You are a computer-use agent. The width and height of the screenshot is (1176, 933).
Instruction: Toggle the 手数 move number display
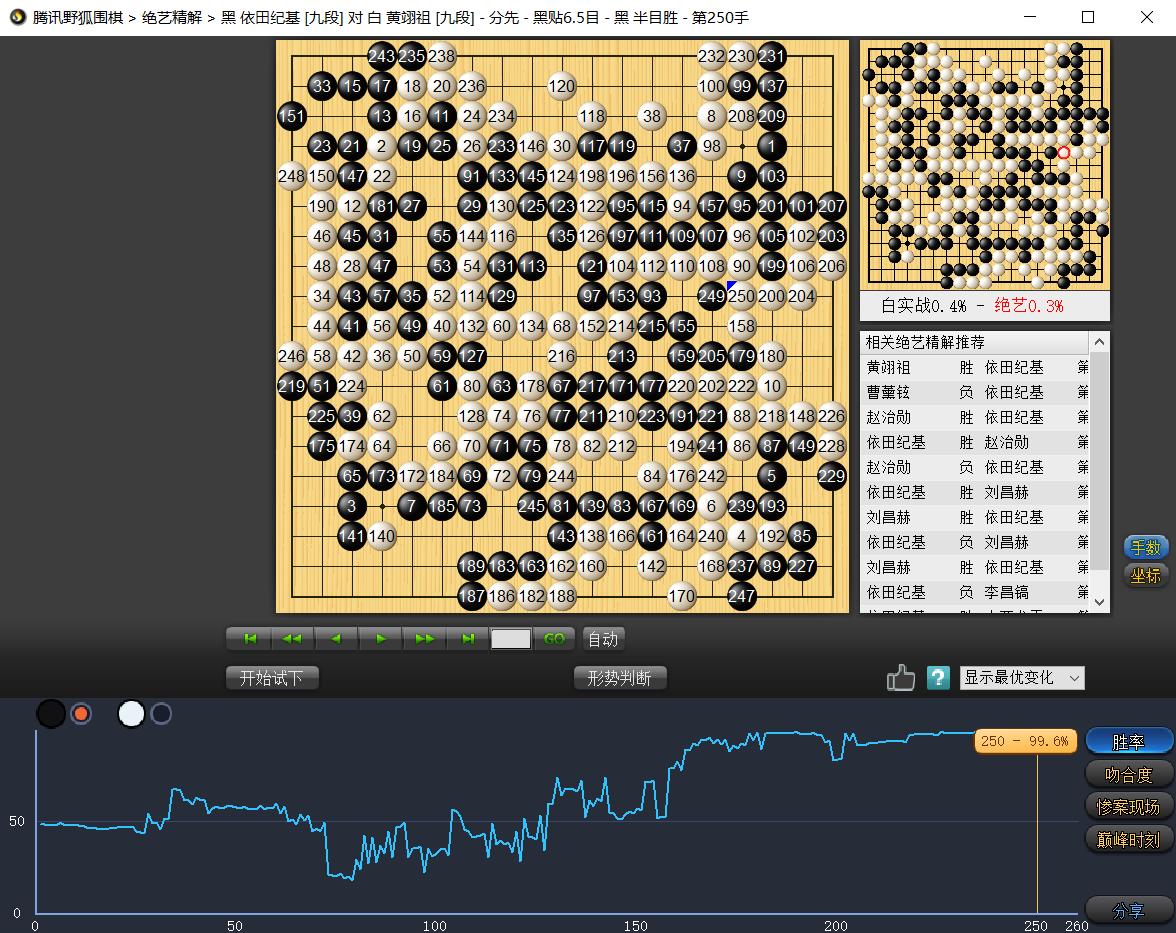point(1145,547)
